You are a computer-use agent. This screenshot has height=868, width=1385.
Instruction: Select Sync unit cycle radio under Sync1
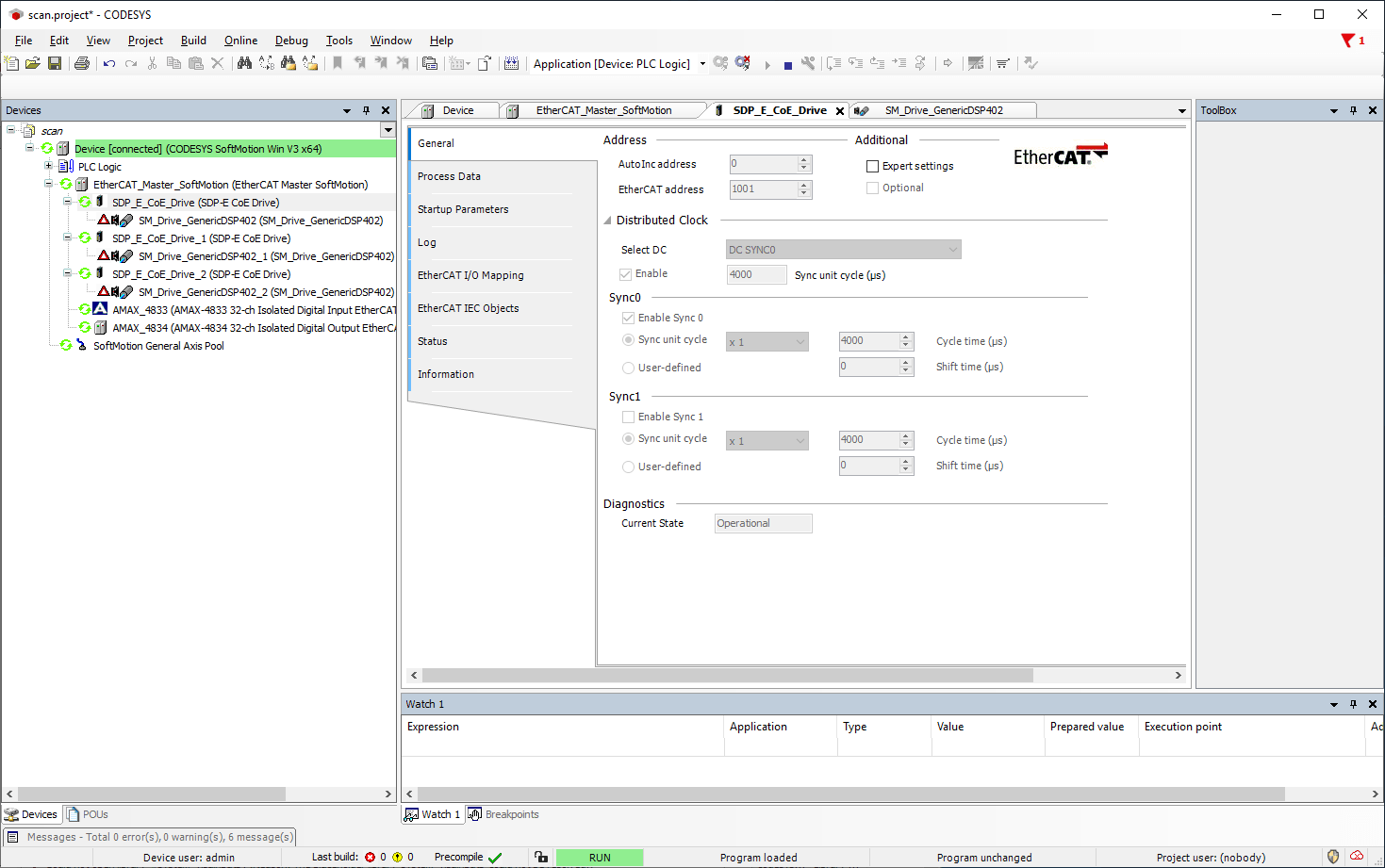pos(628,439)
